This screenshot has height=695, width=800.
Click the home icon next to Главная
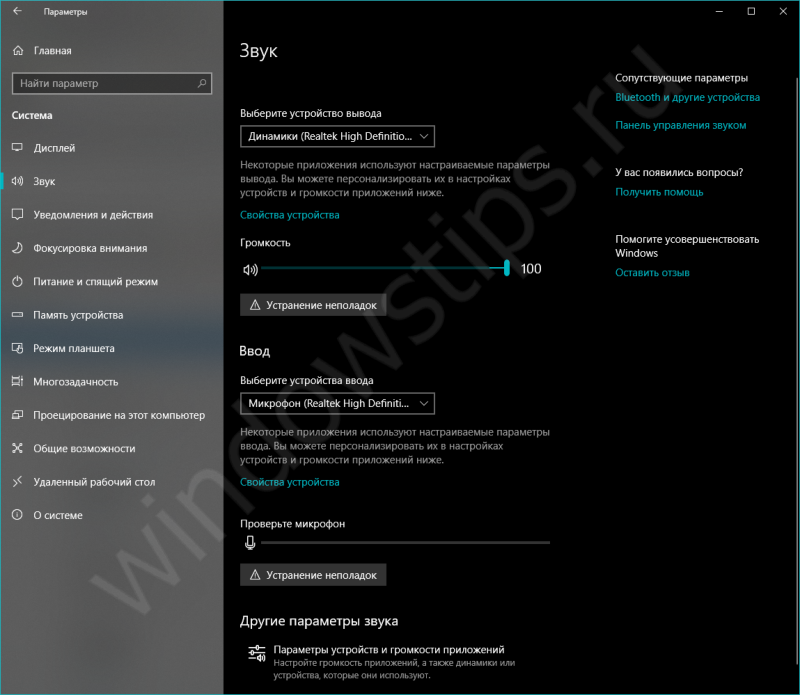pos(18,51)
